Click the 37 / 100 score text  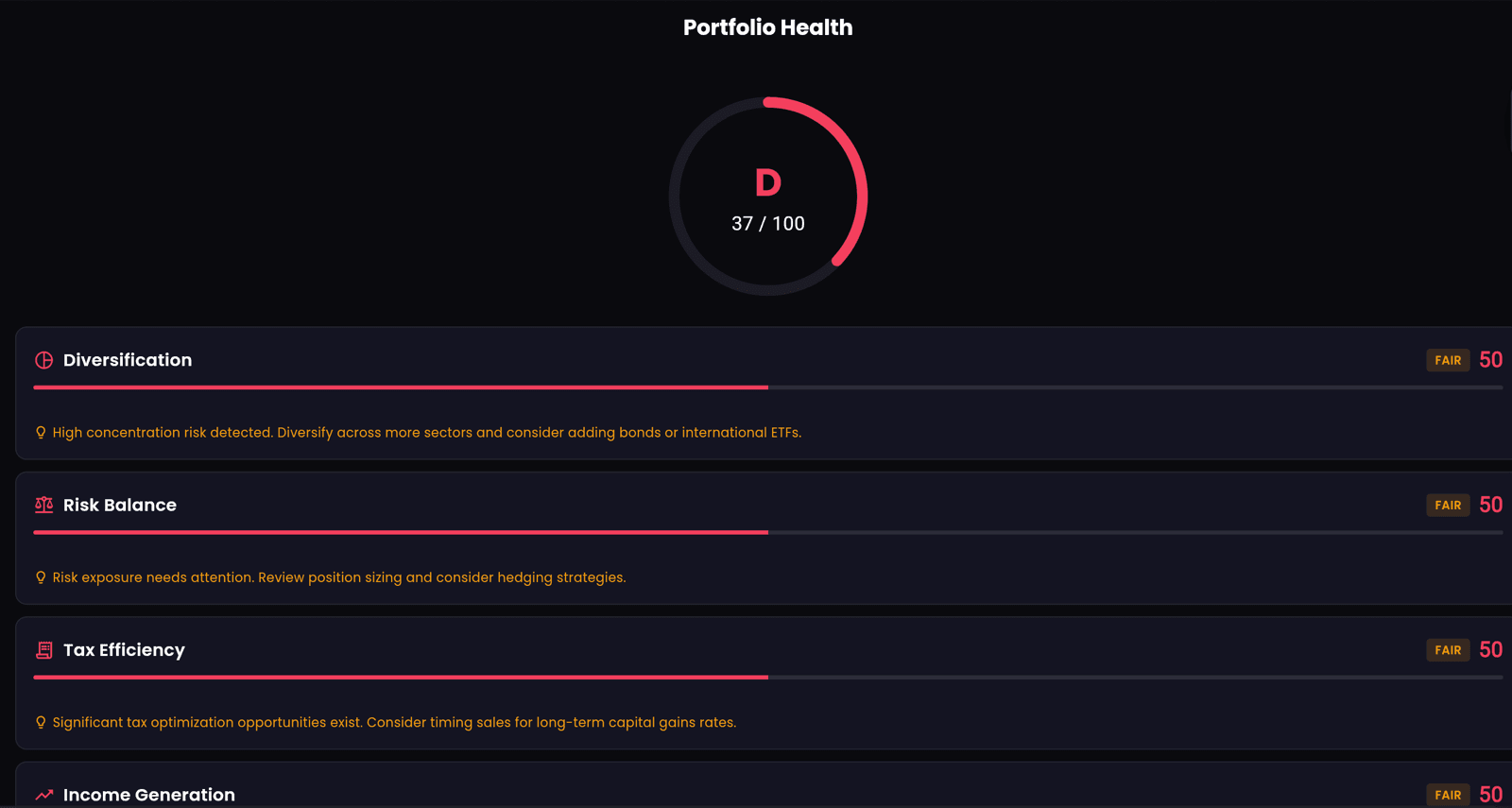[x=767, y=224]
